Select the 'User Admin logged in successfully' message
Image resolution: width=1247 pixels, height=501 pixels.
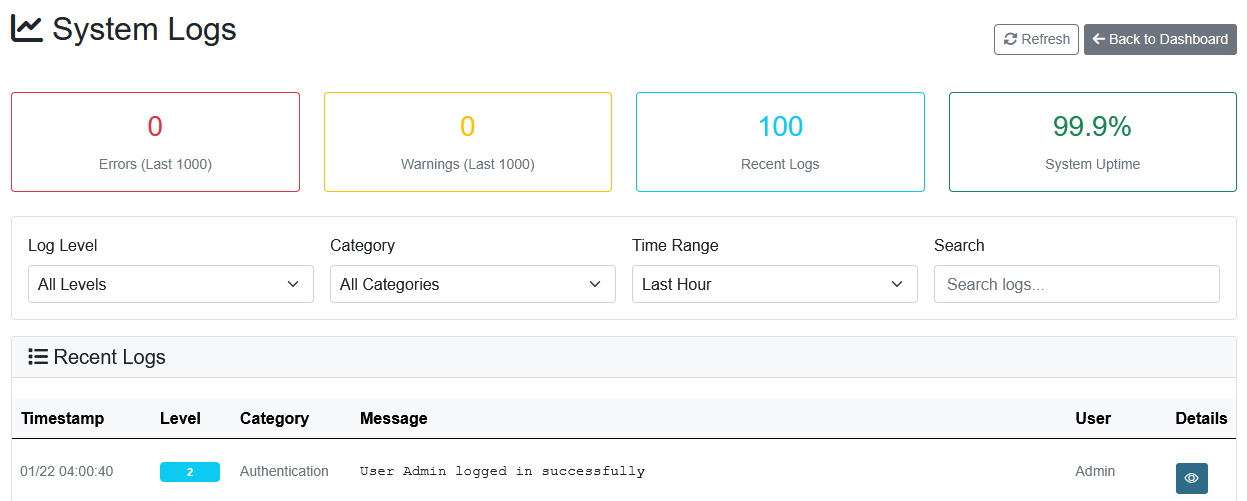coord(502,471)
